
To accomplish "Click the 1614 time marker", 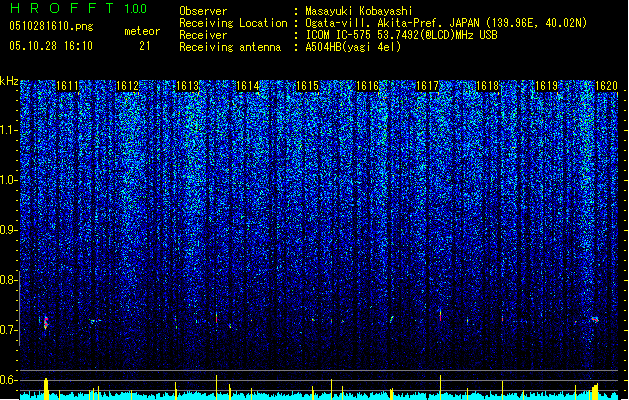I will [x=248, y=86].
